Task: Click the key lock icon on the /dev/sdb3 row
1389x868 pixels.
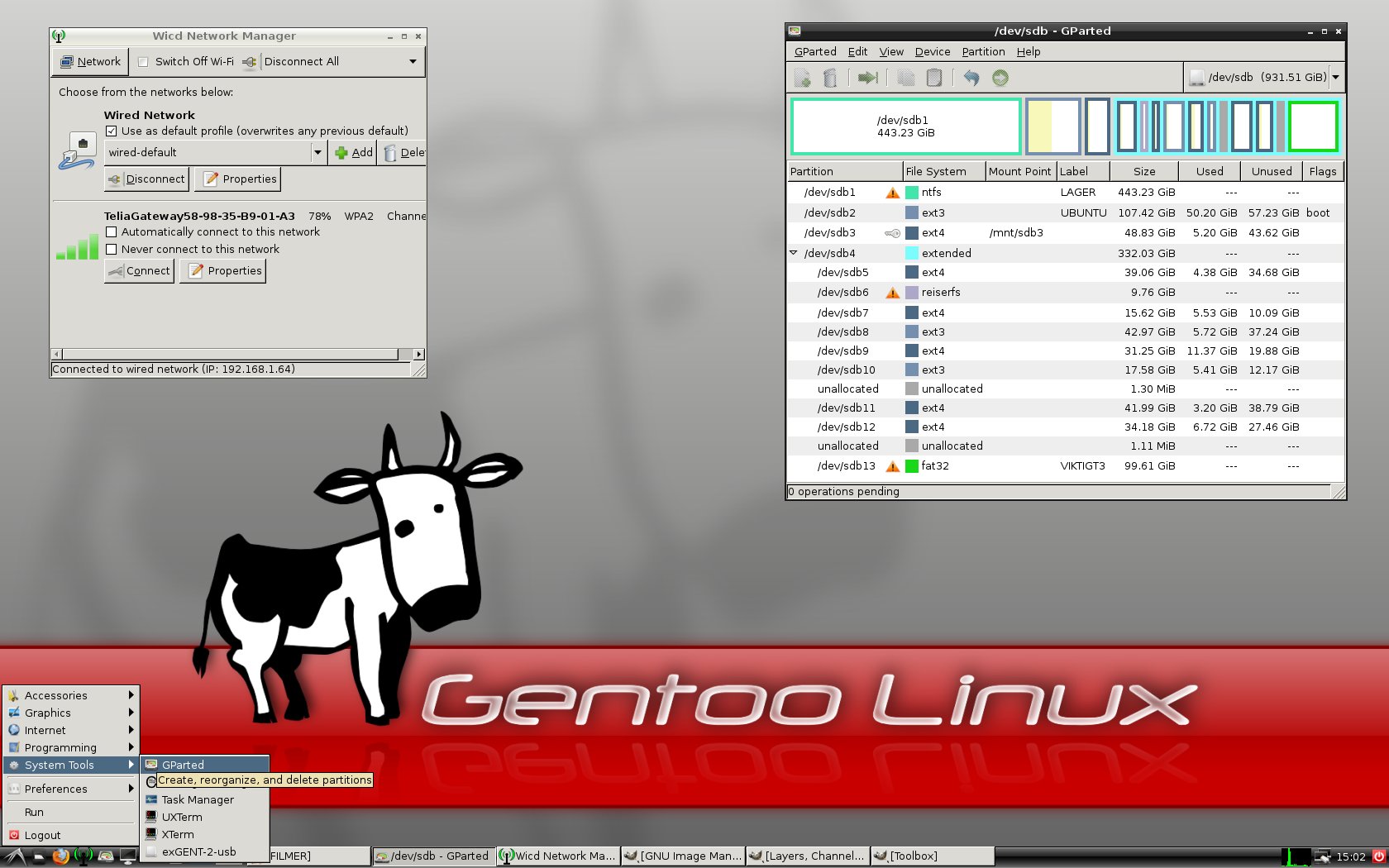Action: (x=892, y=233)
